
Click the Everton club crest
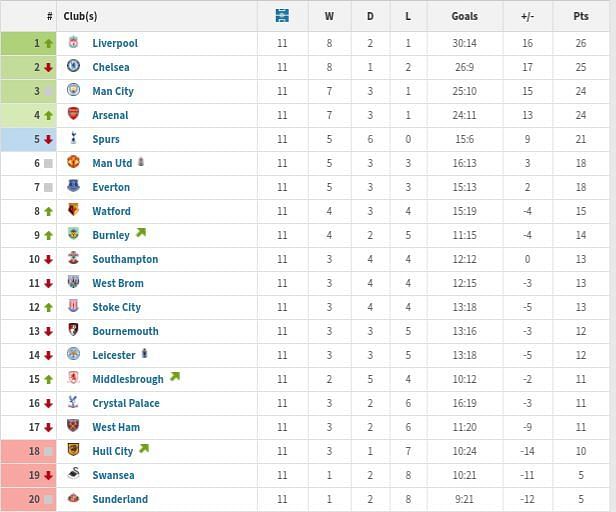click(74, 187)
